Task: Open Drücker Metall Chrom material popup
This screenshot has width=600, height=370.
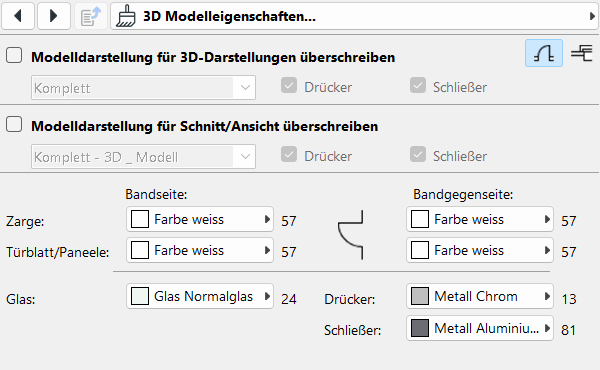Action: 480,296
